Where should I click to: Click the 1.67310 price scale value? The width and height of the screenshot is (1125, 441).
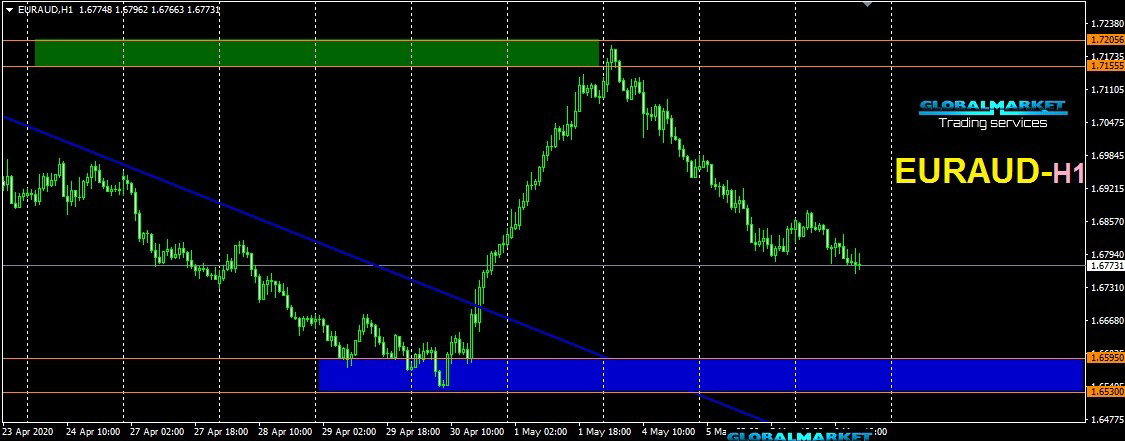[1106, 288]
